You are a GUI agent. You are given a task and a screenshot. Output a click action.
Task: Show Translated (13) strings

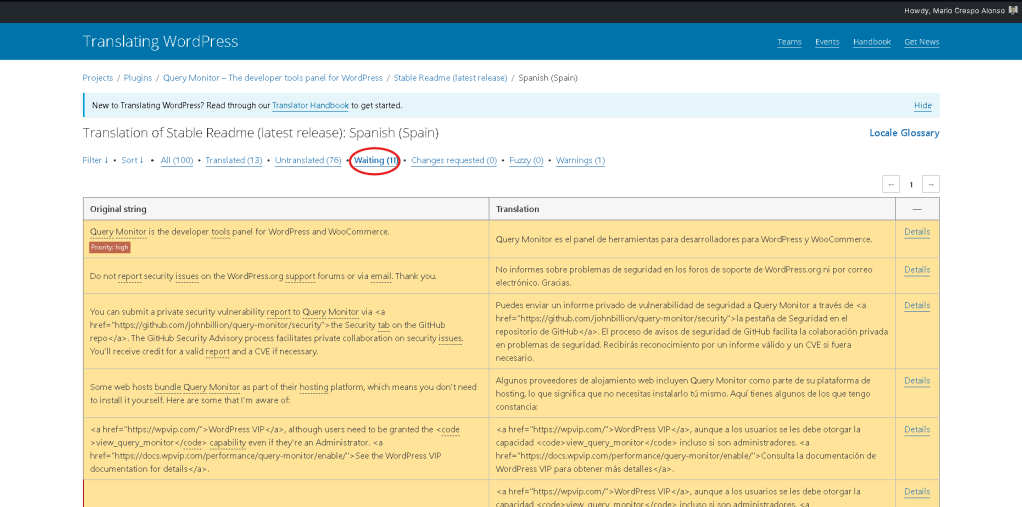[x=234, y=160]
